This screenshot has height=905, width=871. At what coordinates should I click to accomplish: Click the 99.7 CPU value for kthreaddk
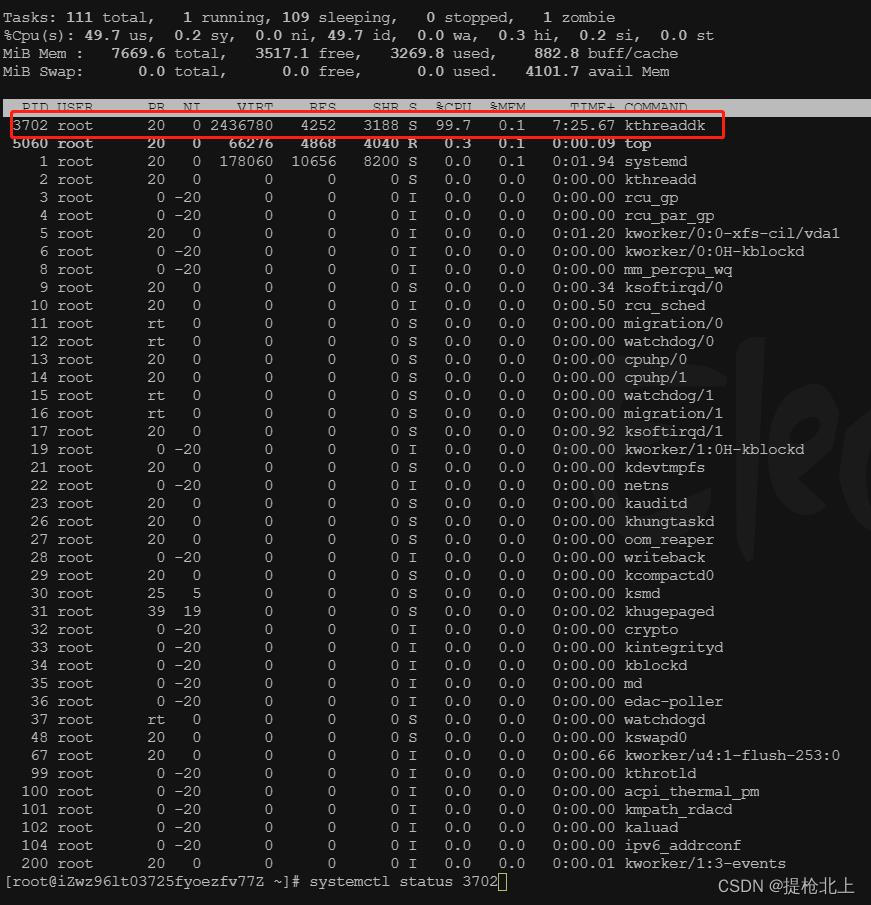pos(453,125)
